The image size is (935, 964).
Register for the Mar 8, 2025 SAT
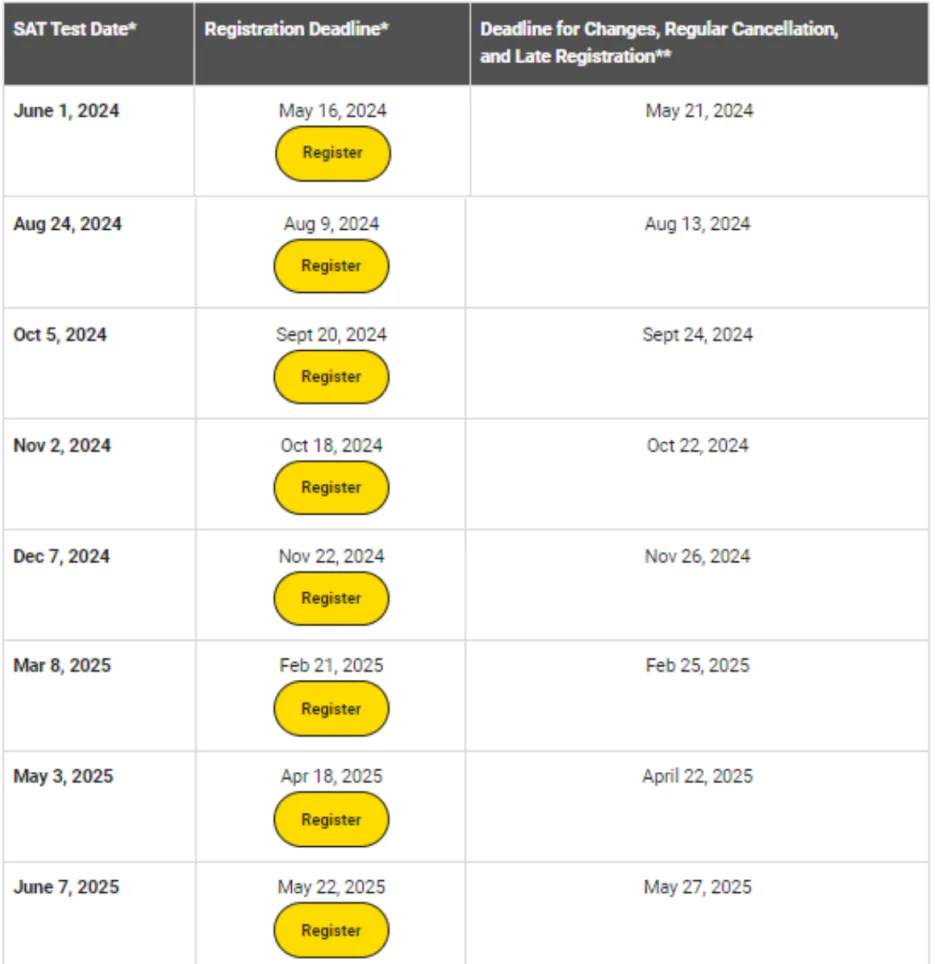click(331, 709)
